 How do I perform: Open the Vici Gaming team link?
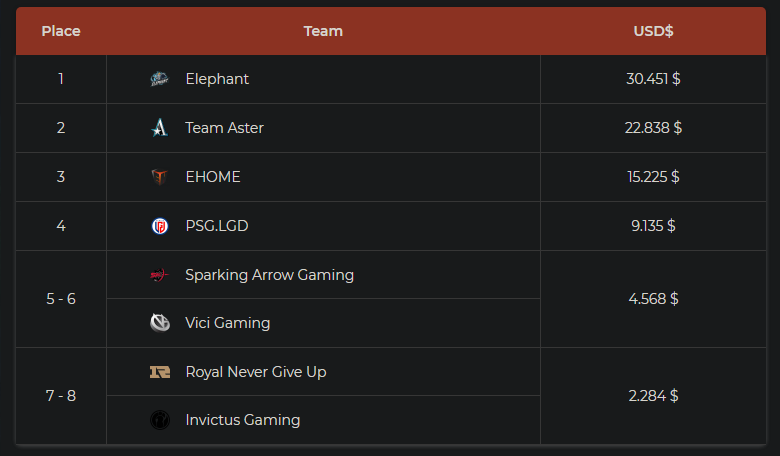pos(228,323)
